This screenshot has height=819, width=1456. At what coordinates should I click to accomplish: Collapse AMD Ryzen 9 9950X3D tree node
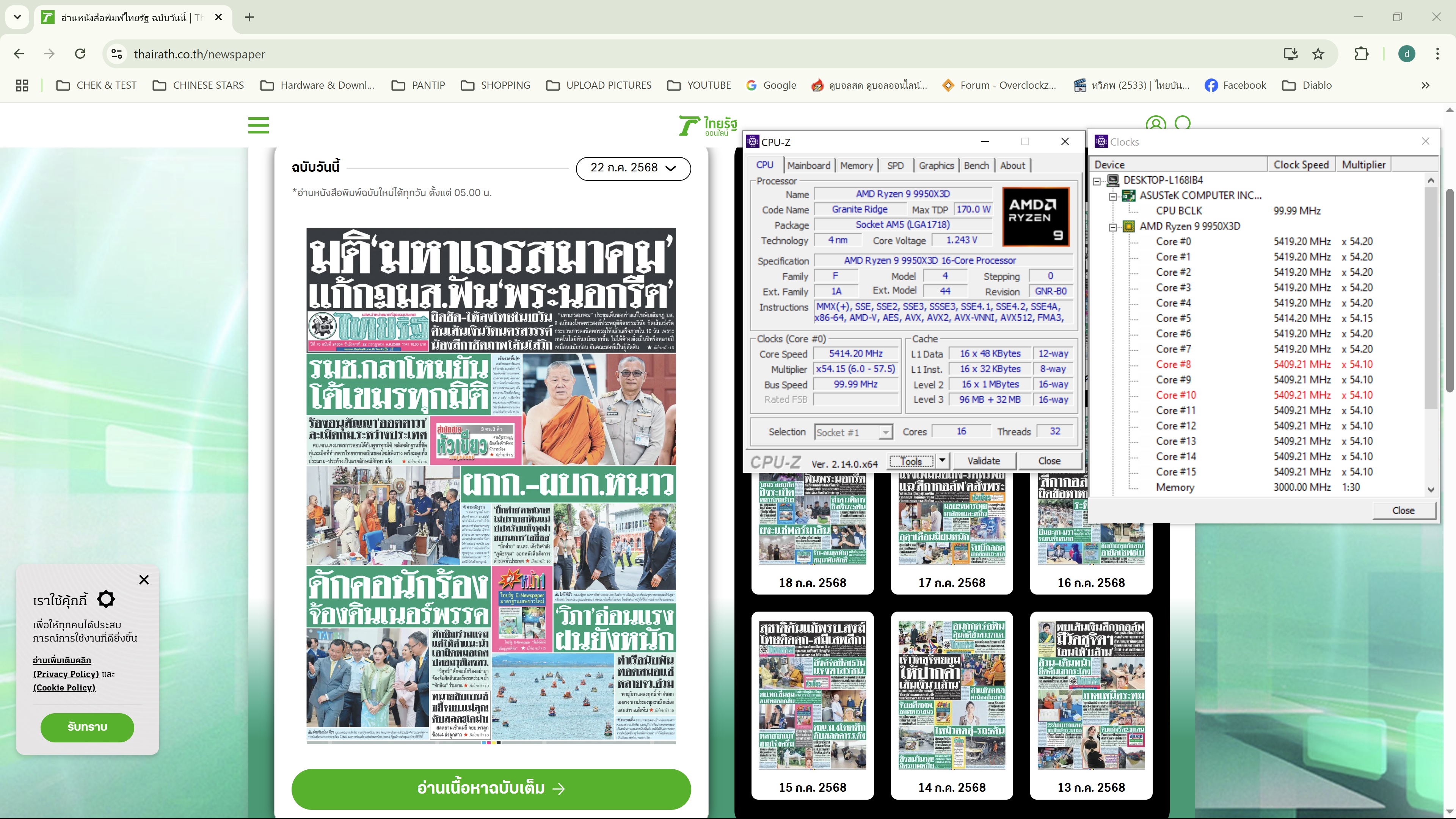tap(1113, 227)
